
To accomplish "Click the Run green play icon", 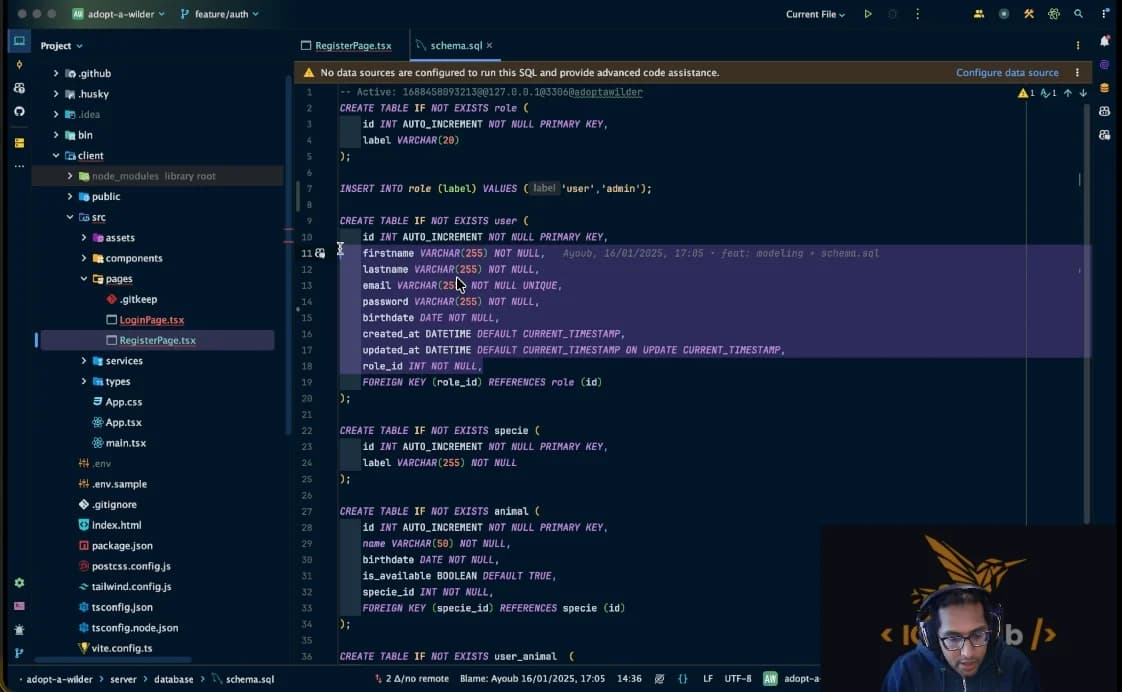I will pyautogui.click(x=868, y=14).
